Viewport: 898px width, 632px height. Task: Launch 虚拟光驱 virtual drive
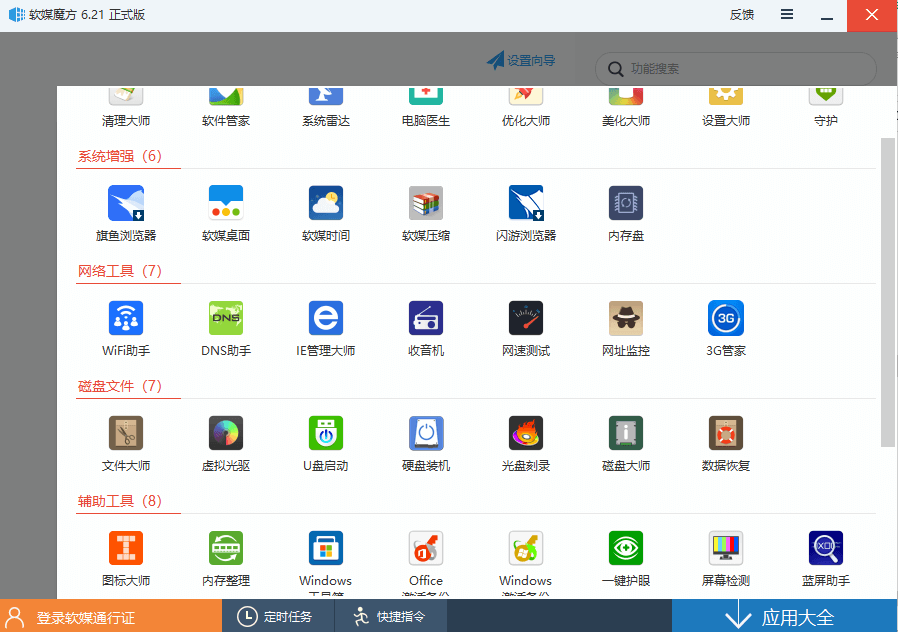(226, 433)
